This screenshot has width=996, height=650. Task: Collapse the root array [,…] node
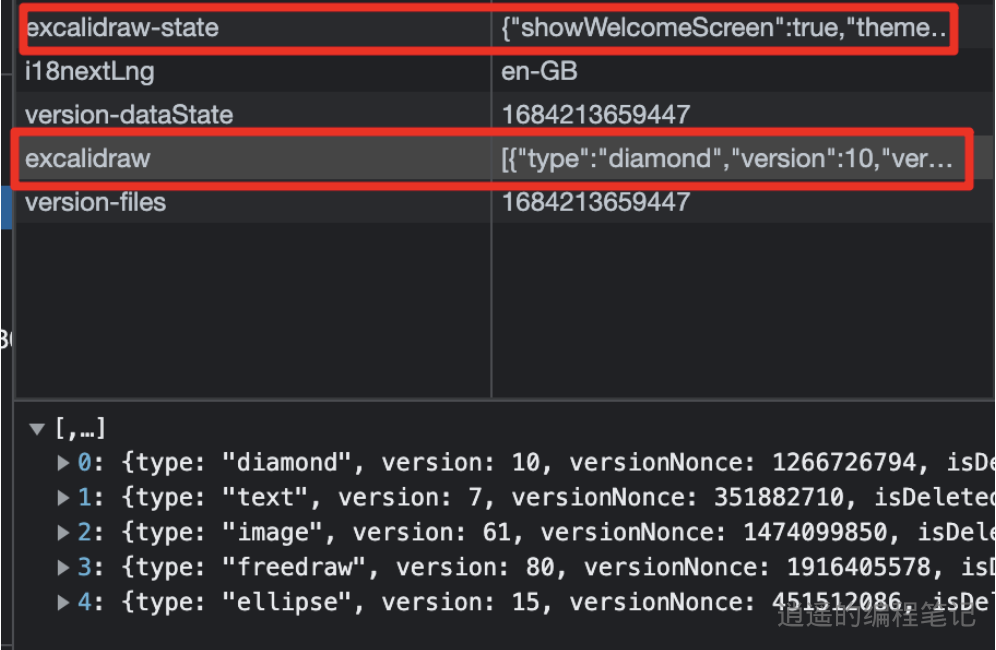coord(37,430)
